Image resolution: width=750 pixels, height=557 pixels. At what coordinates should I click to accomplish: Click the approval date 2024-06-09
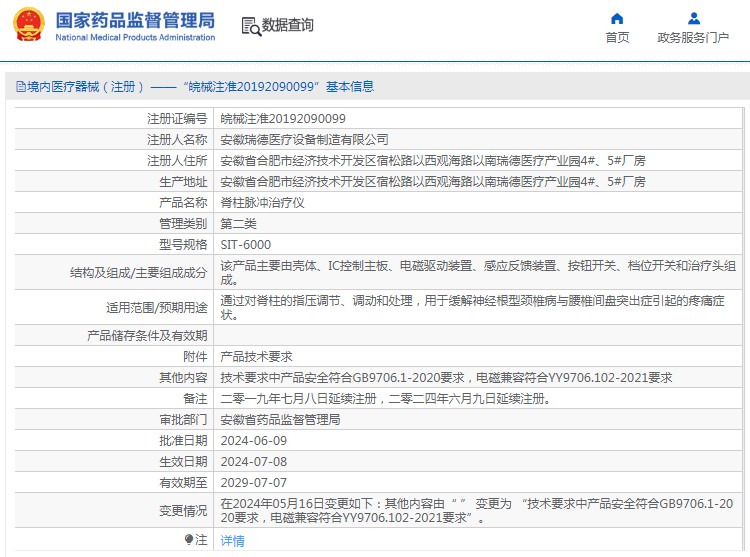click(x=253, y=441)
